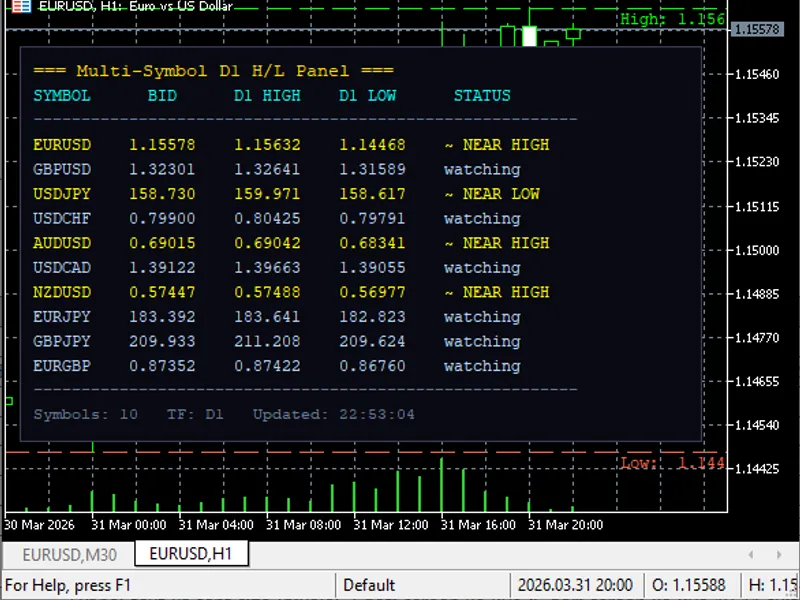Click the EURUSD D1 high value 1.15632

coord(267,145)
